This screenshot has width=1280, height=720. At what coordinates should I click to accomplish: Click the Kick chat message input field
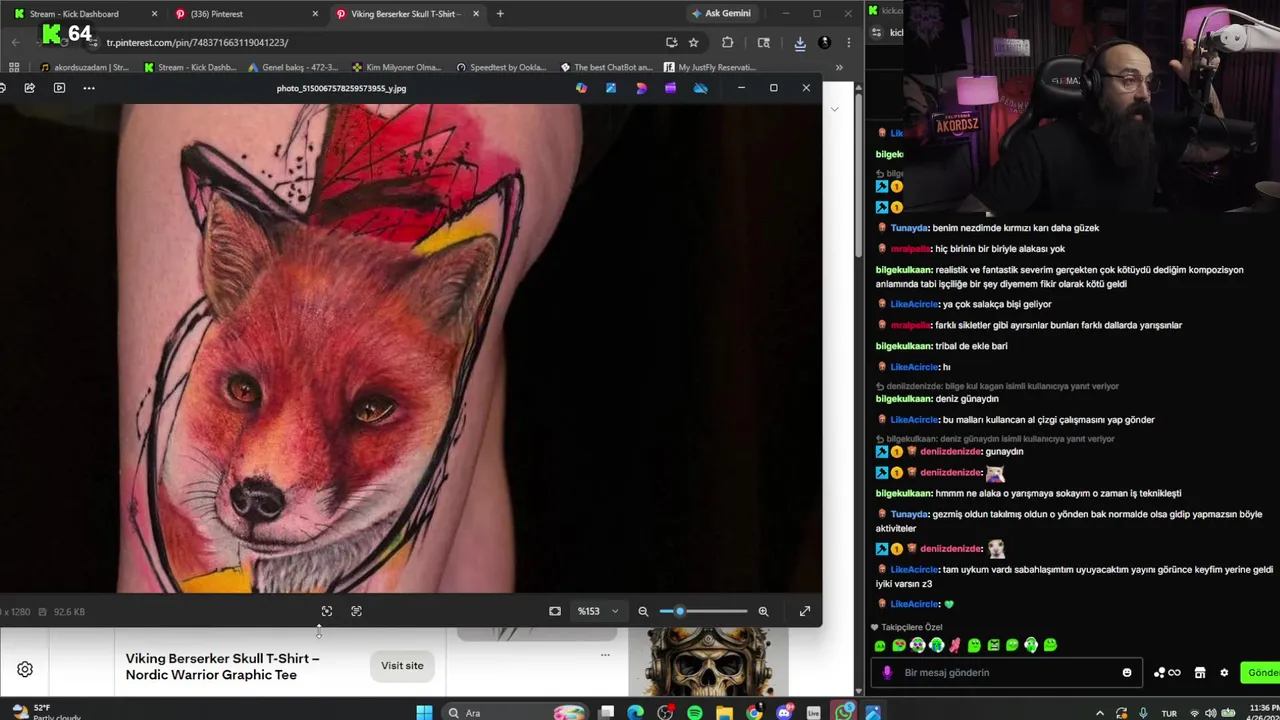click(1007, 673)
